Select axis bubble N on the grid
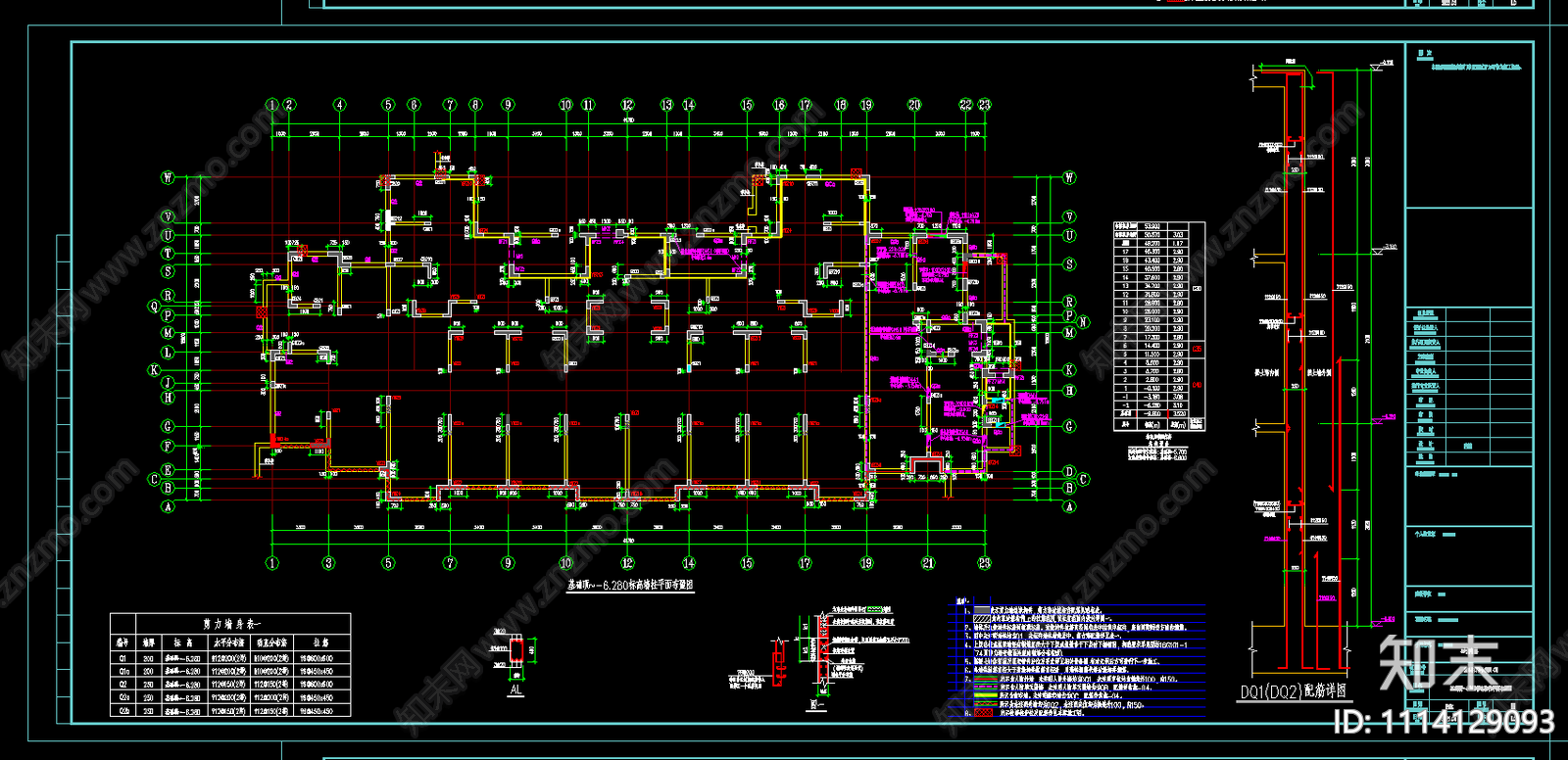The height and width of the screenshot is (760, 1568). click(x=1083, y=322)
